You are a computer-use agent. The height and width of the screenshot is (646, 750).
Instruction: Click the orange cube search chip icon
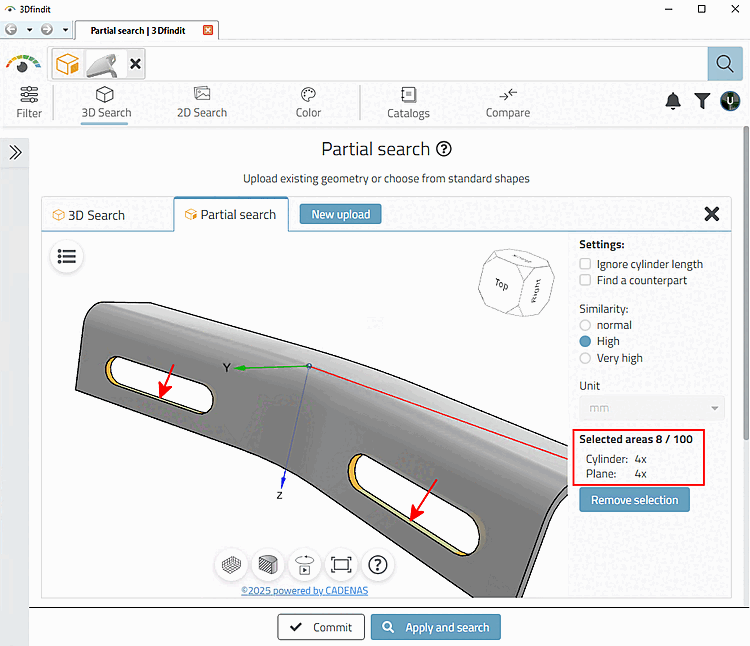tap(67, 64)
